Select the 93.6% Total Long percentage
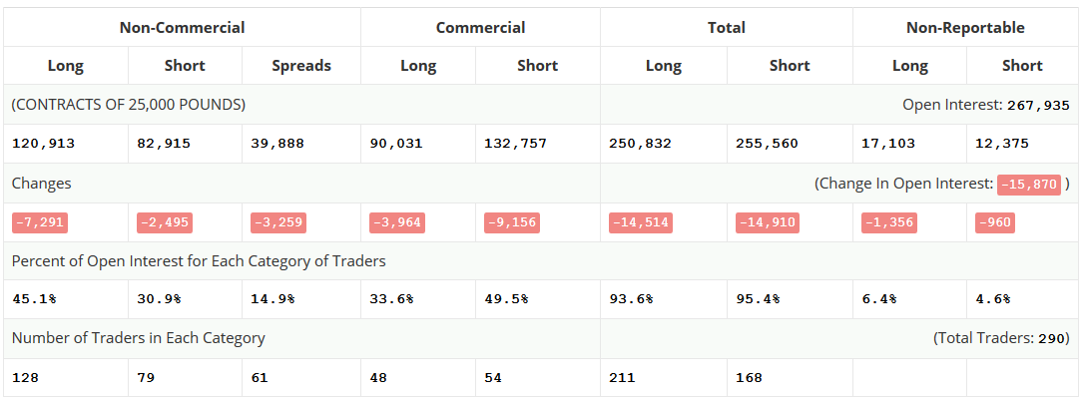Viewport: 1083px width, 400px height. click(630, 299)
